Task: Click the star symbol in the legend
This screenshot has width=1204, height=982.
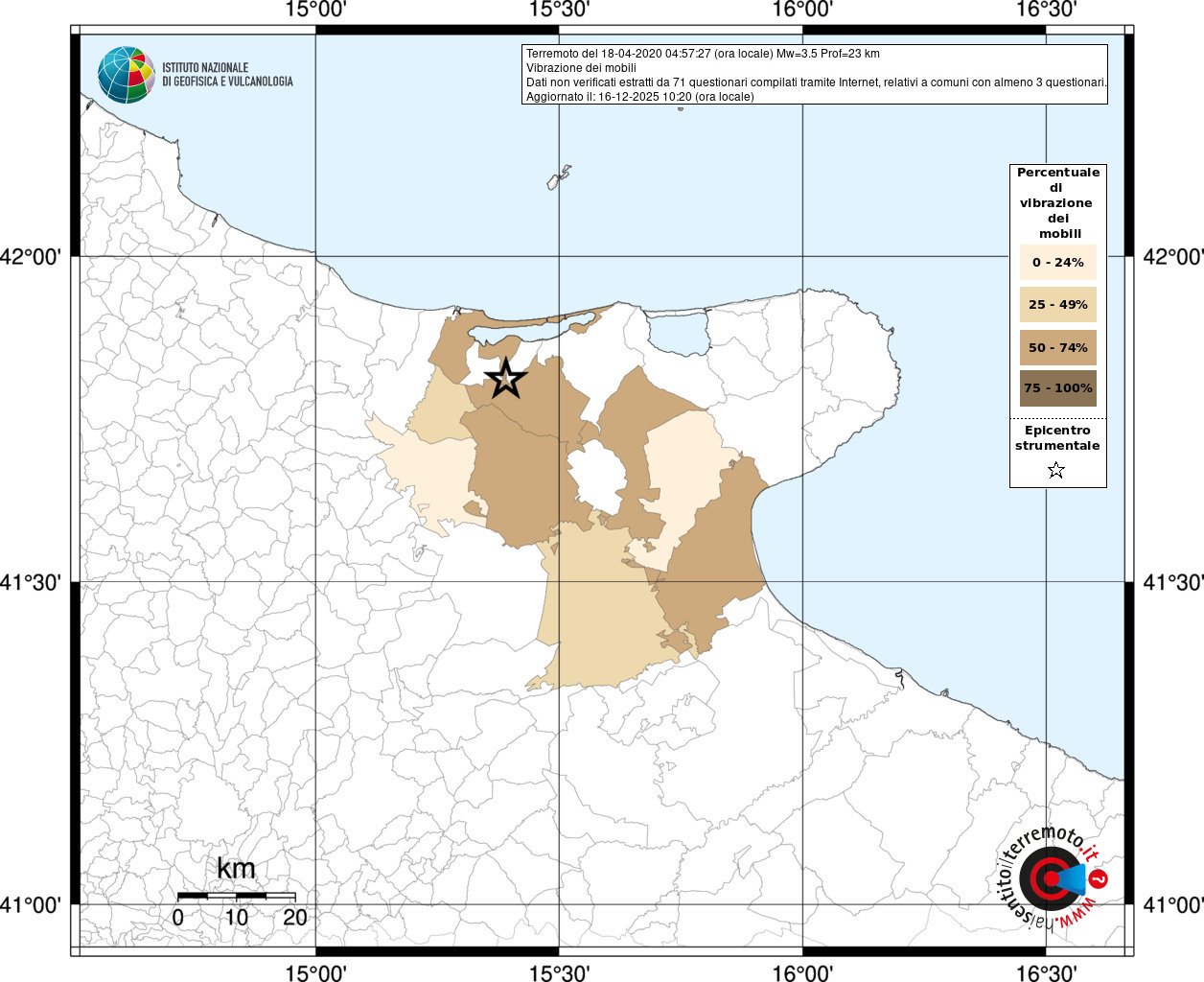Action: [1056, 470]
